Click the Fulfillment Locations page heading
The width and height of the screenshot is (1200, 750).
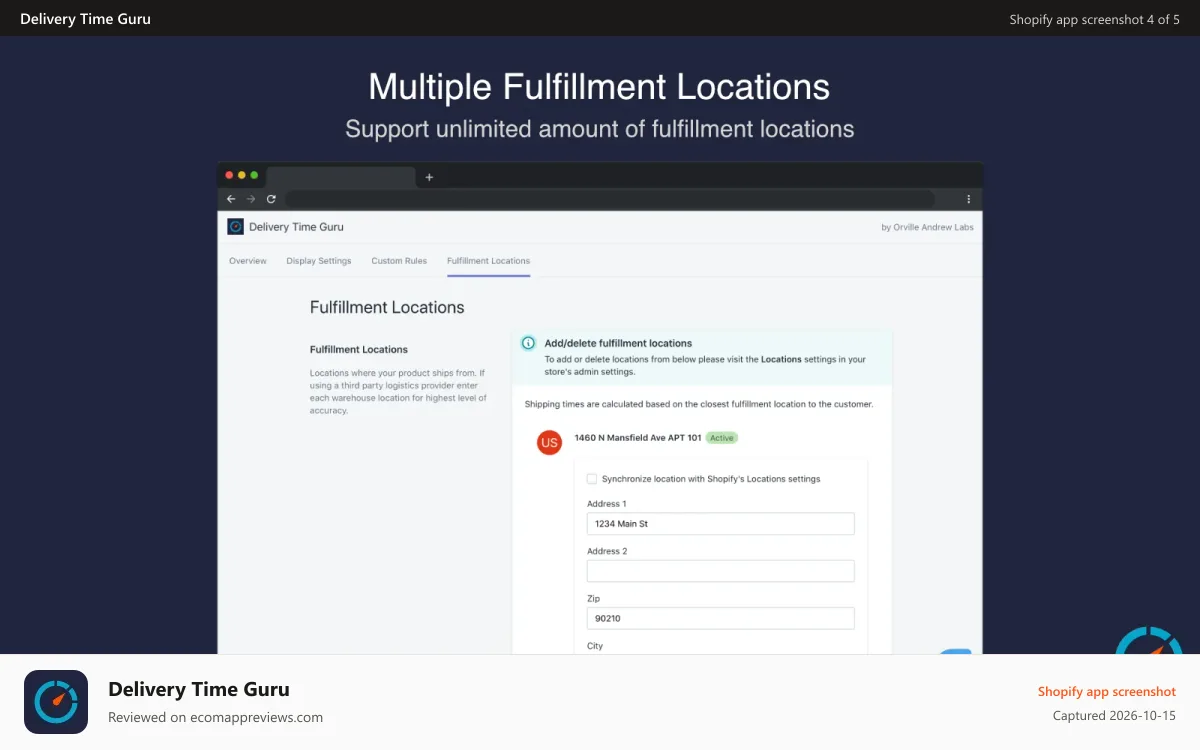(387, 307)
